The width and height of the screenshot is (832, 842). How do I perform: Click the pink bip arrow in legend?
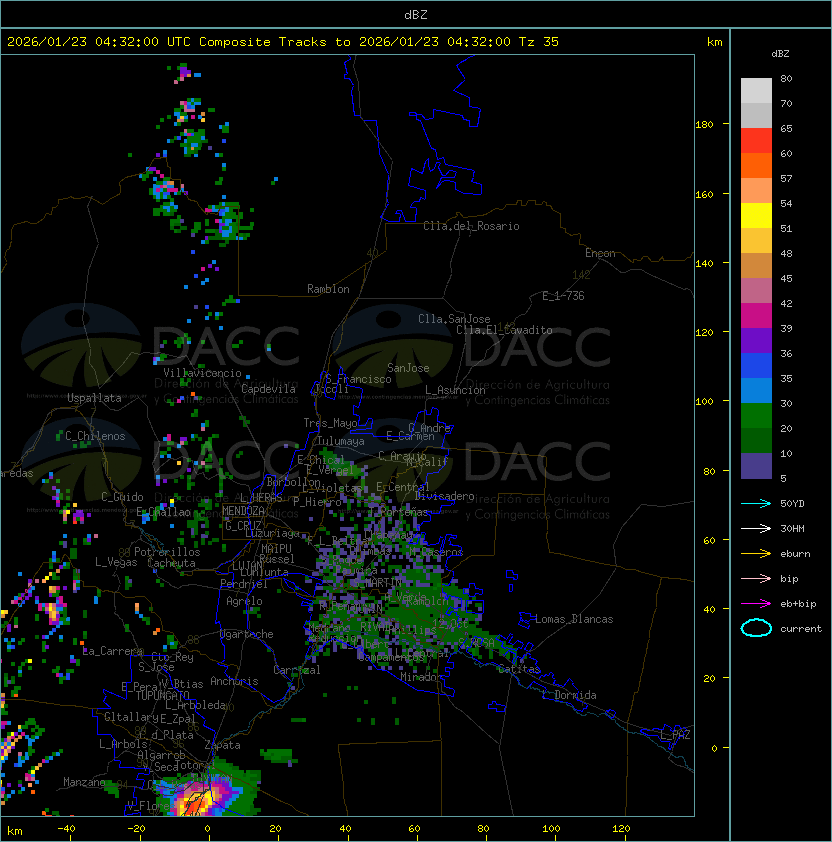(756, 578)
